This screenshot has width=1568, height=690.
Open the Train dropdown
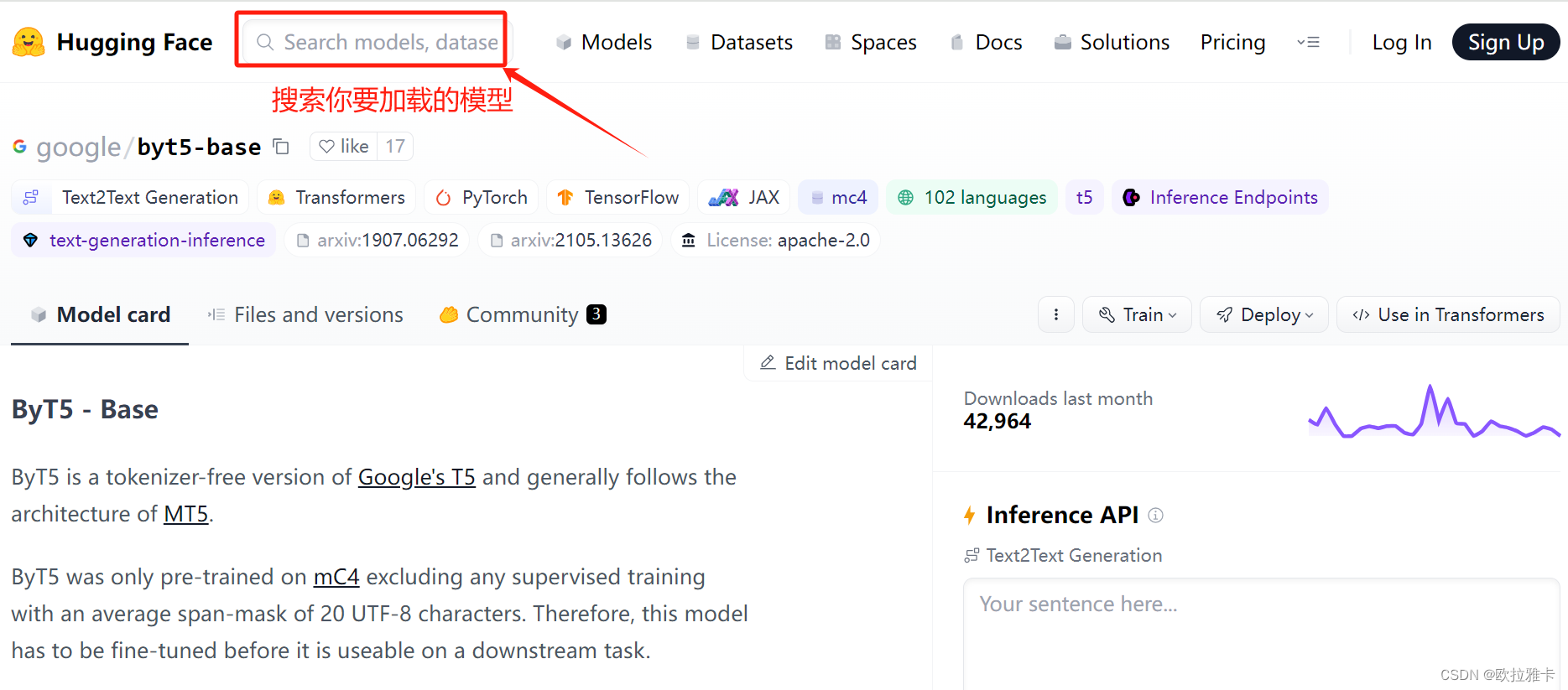pyautogui.click(x=1137, y=314)
